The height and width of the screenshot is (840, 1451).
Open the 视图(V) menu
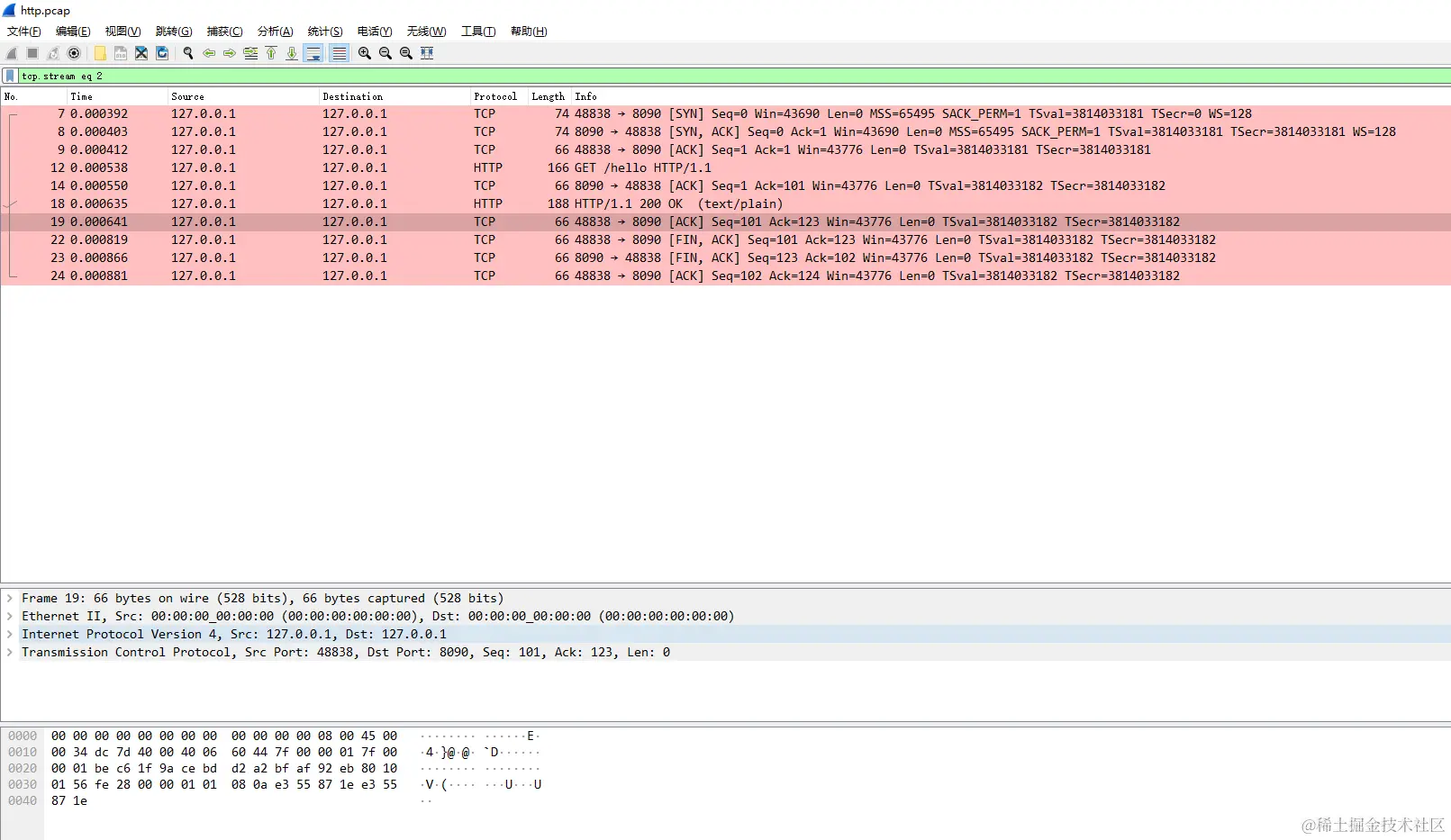[123, 32]
